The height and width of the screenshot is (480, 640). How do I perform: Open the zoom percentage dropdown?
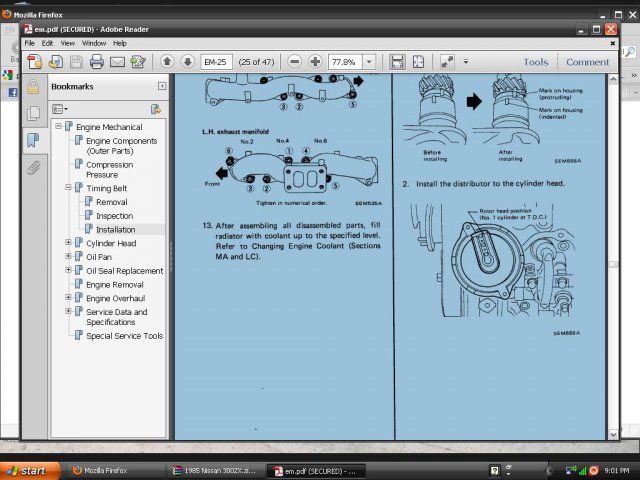pyautogui.click(x=369, y=62)
